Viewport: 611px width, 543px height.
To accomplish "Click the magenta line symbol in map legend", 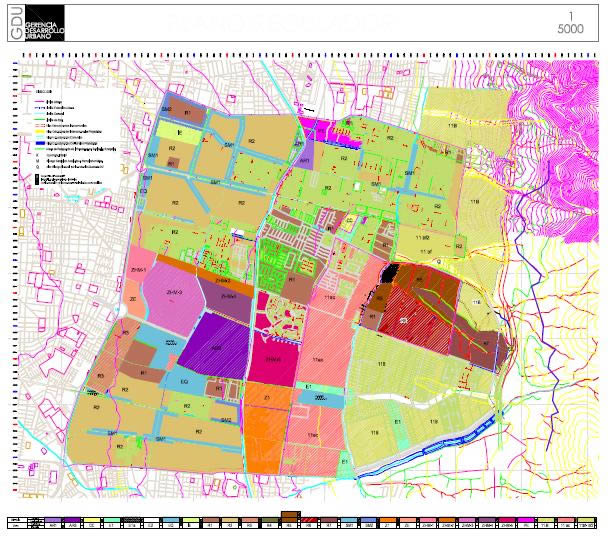I will pyautogui.click(x=39, y=101).
